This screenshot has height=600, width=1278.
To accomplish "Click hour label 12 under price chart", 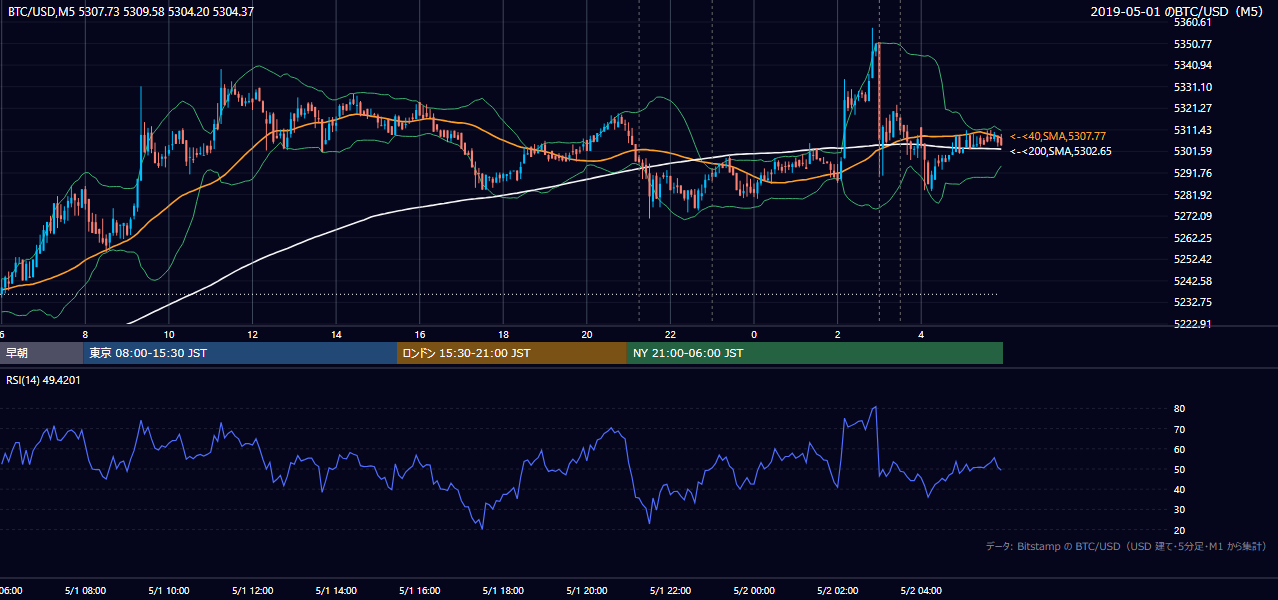I will (x=253, y=334).
